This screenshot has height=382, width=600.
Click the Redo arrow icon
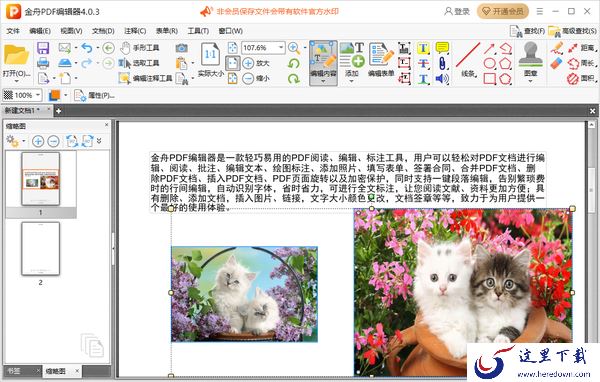(x=87, y=63)
